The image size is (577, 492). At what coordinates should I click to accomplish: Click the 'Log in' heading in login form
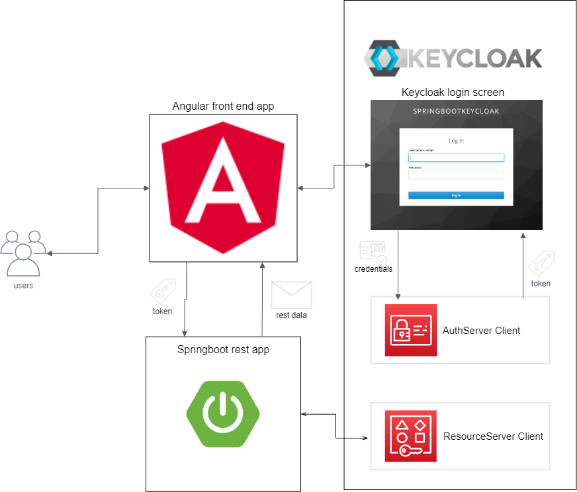tap(456, 141)
